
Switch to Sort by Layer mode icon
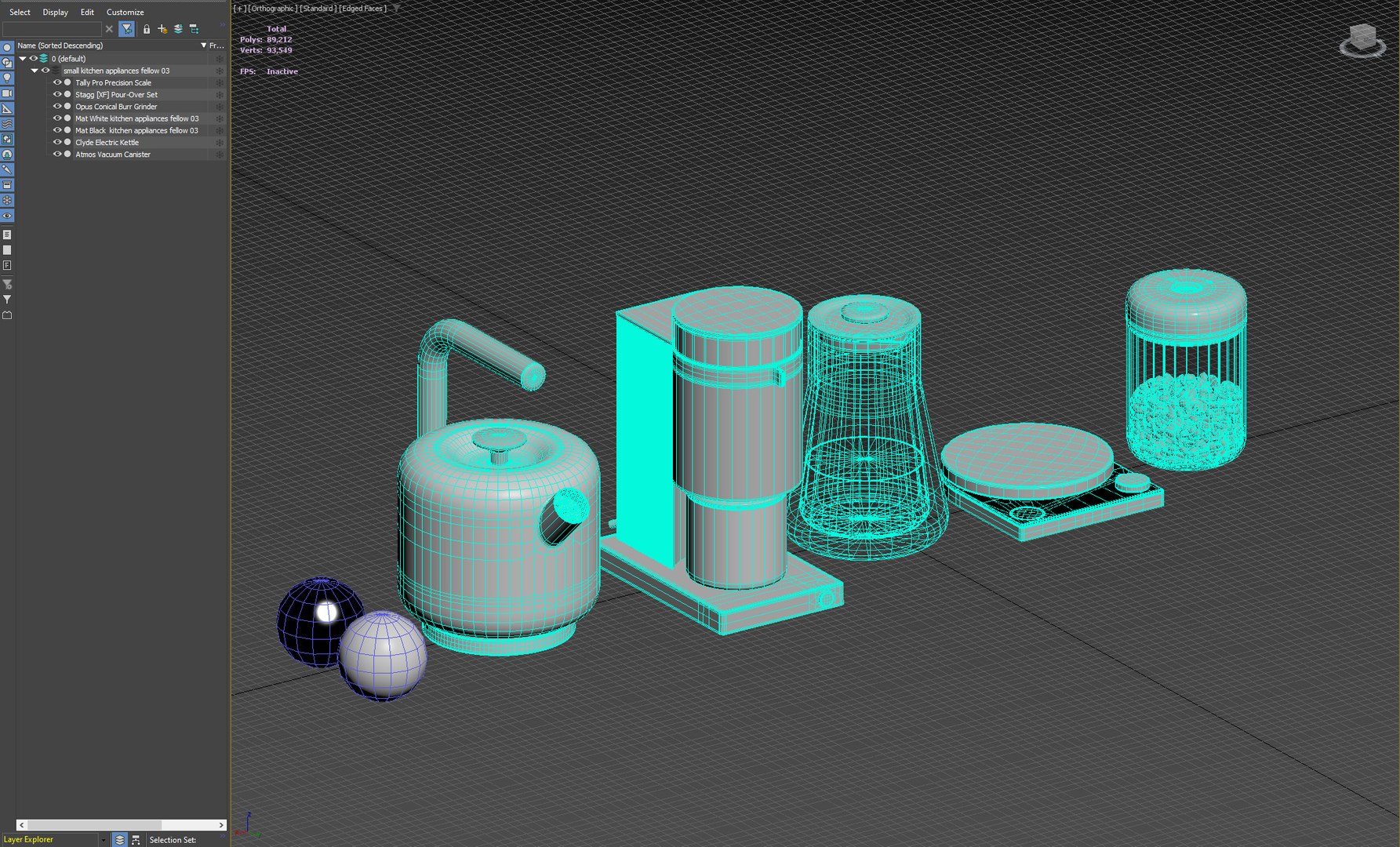point(119,839)
